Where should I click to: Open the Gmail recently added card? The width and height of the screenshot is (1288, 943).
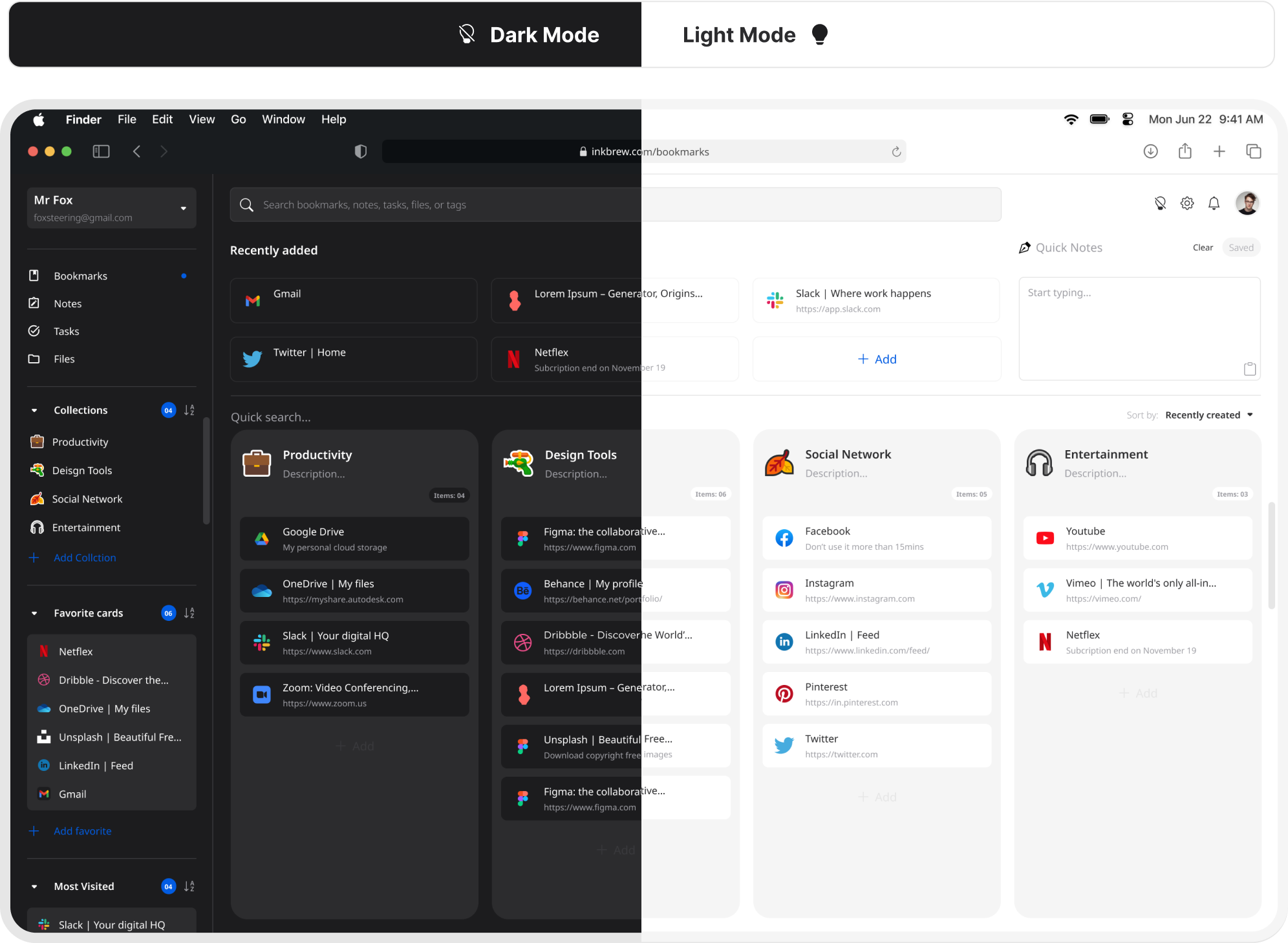354,301
